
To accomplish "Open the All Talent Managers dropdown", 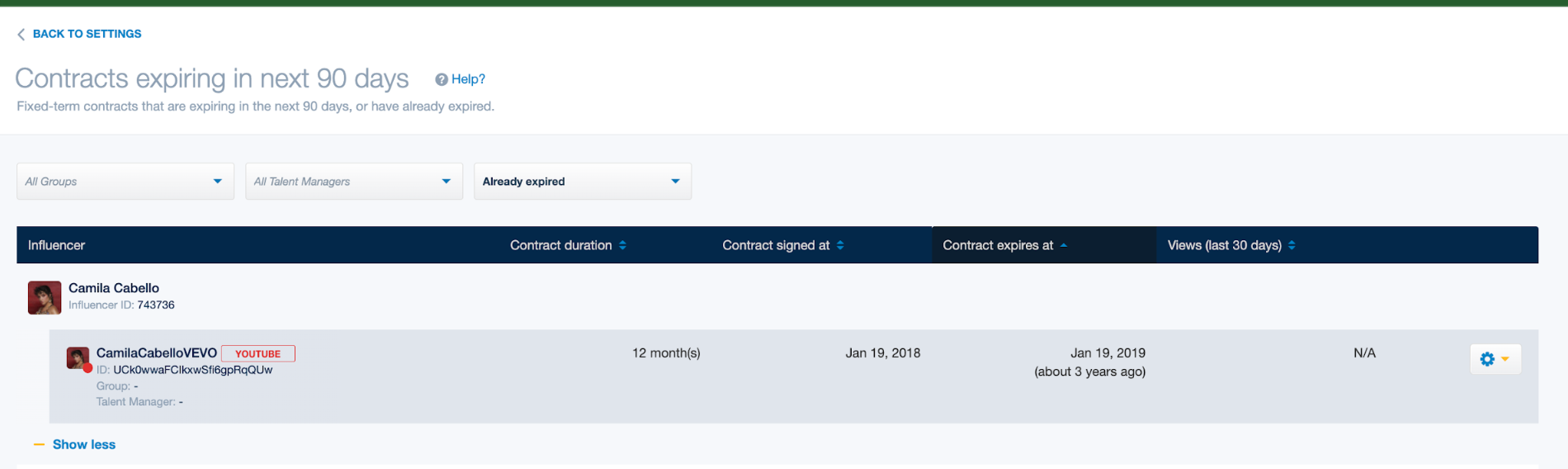I will 354,181.
